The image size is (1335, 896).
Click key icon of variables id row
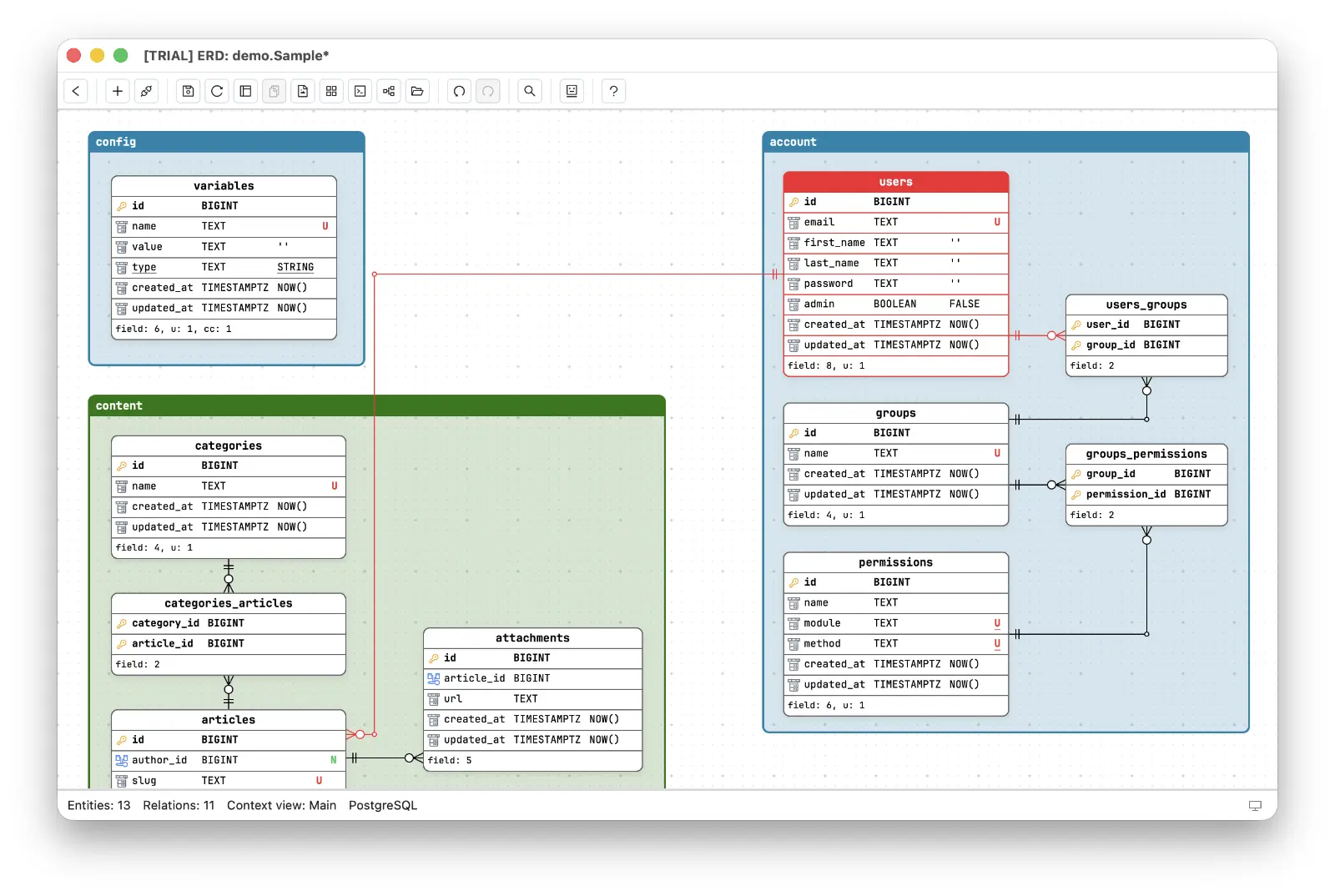[x=122, y=206]
